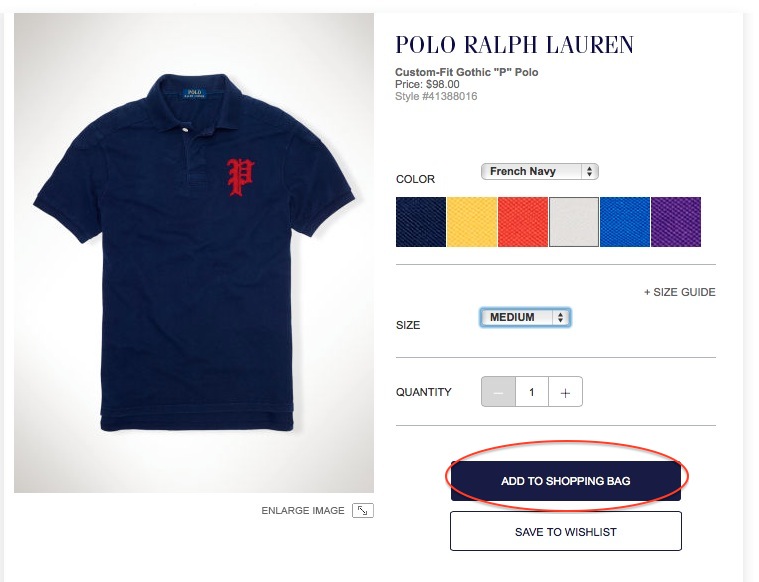The height and width of the screenshot is (582, 759).
Task: Select the royal blue color swatch
Action: 625,222
